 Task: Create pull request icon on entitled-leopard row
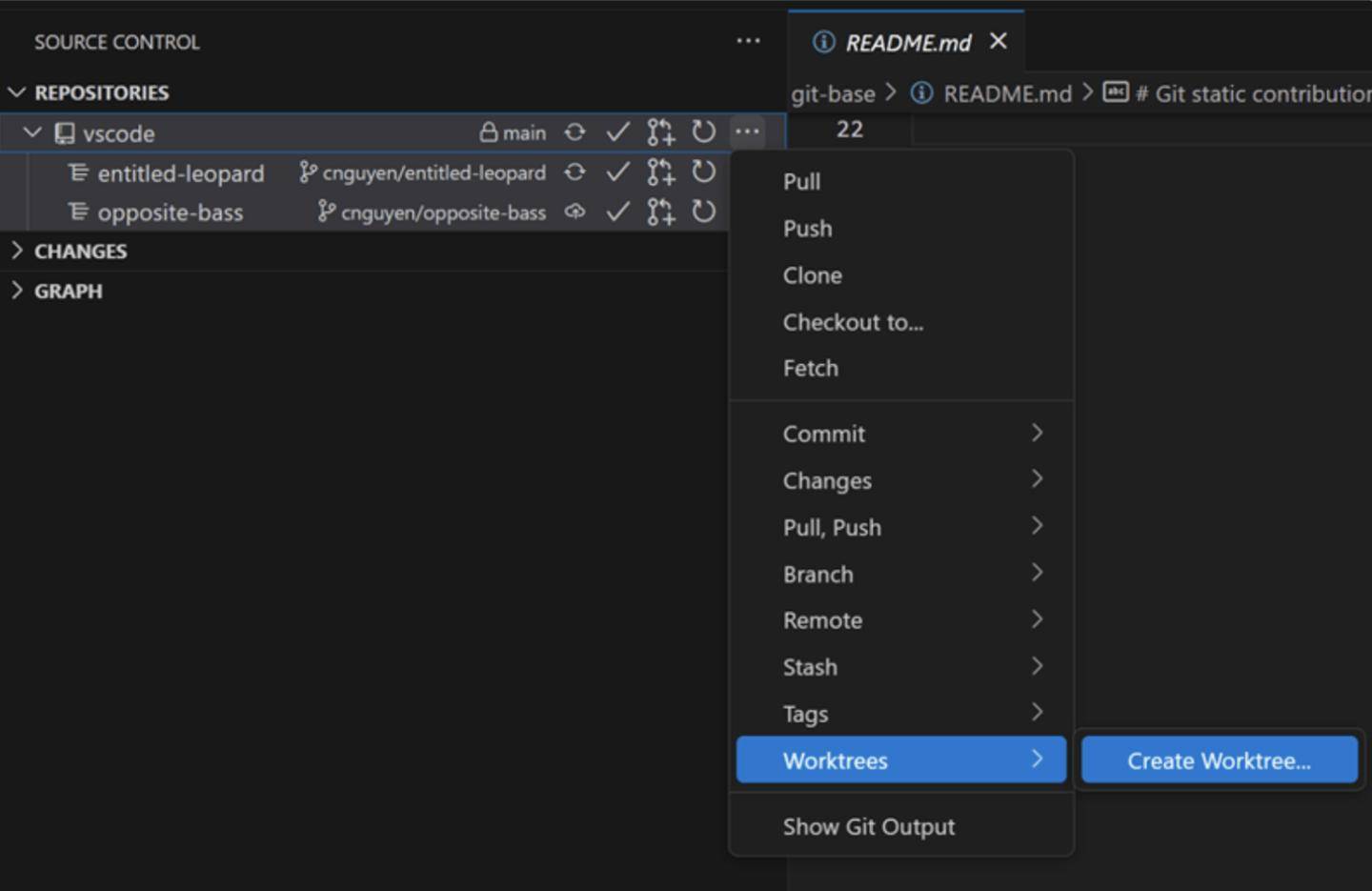click(x=660, y=172)
